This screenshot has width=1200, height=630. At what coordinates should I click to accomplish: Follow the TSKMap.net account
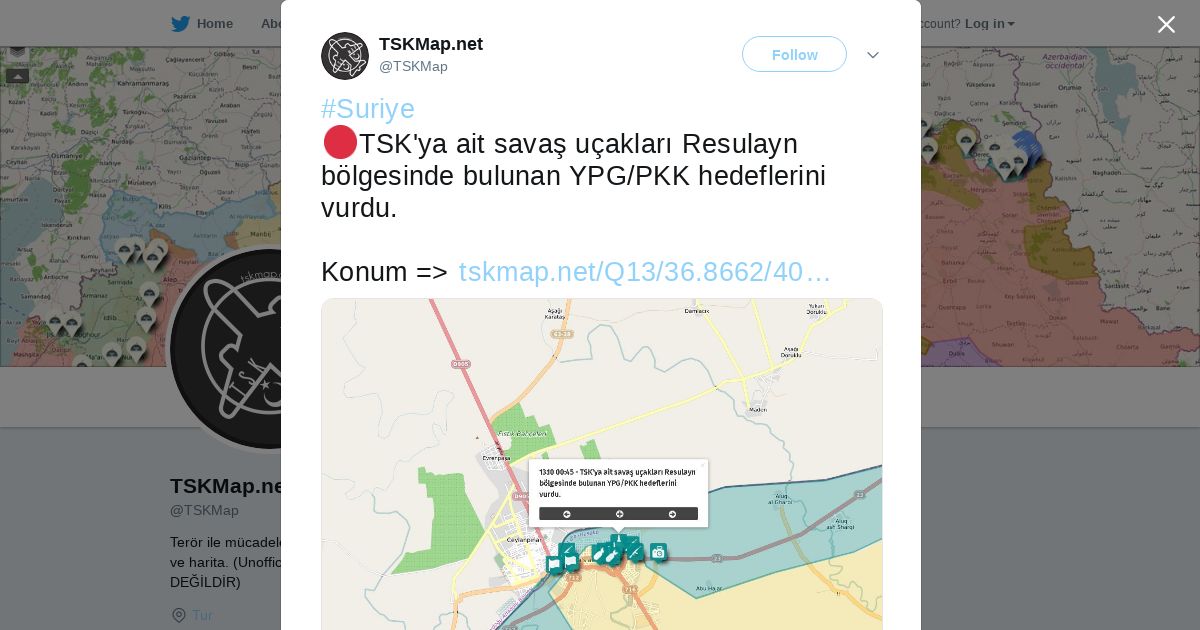794,54
